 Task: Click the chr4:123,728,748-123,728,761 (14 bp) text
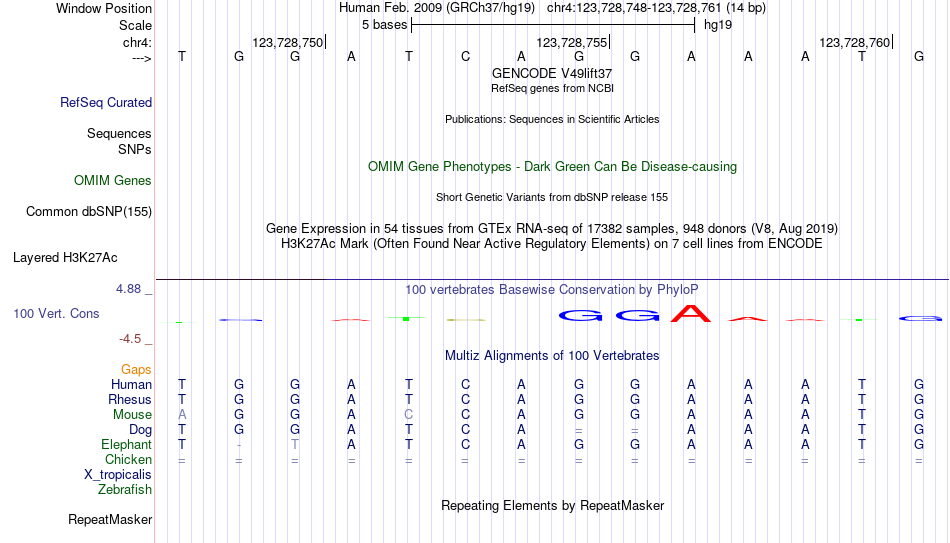(656, 8)
